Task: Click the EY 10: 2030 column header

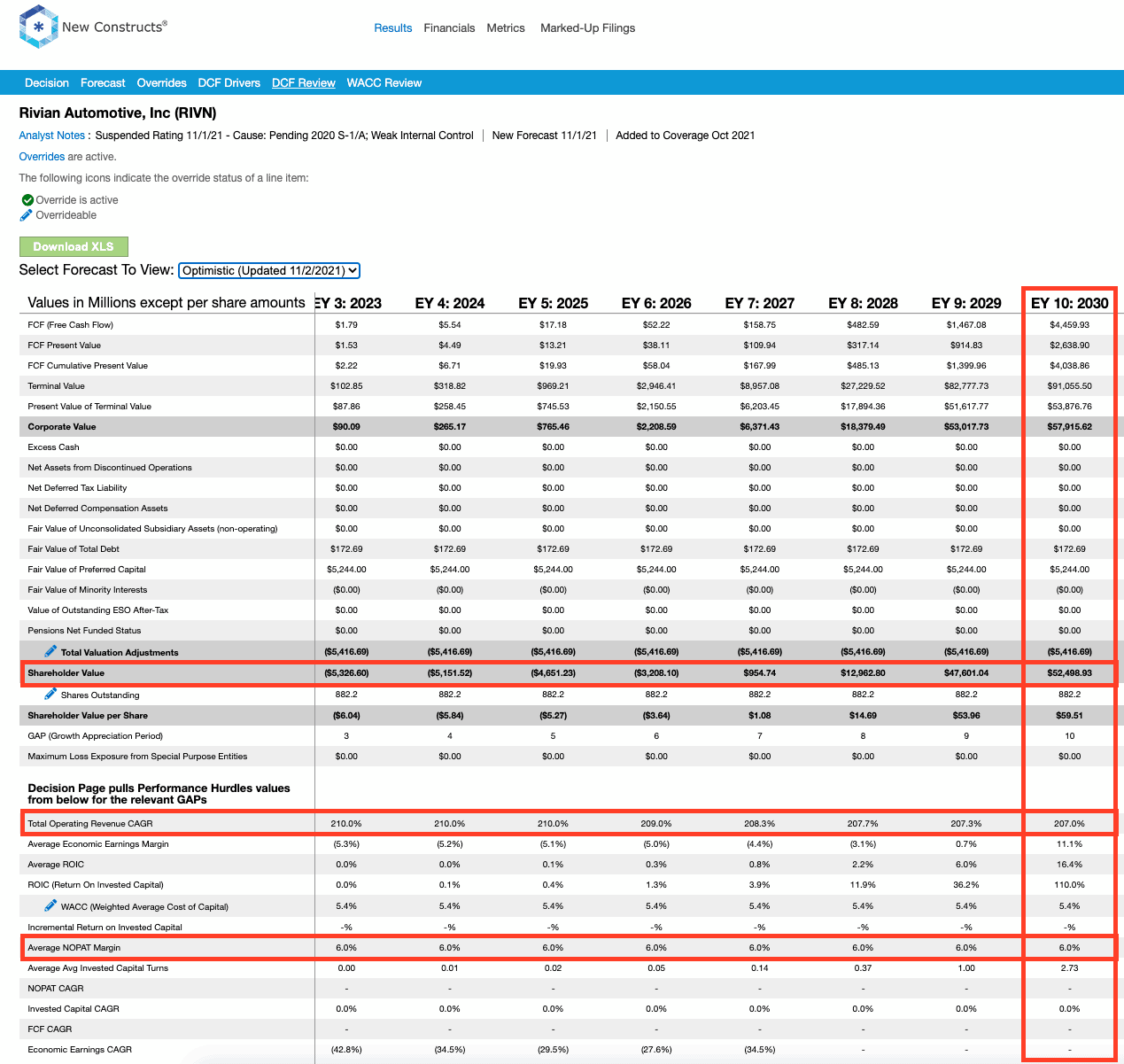Action: (1069, 303)
